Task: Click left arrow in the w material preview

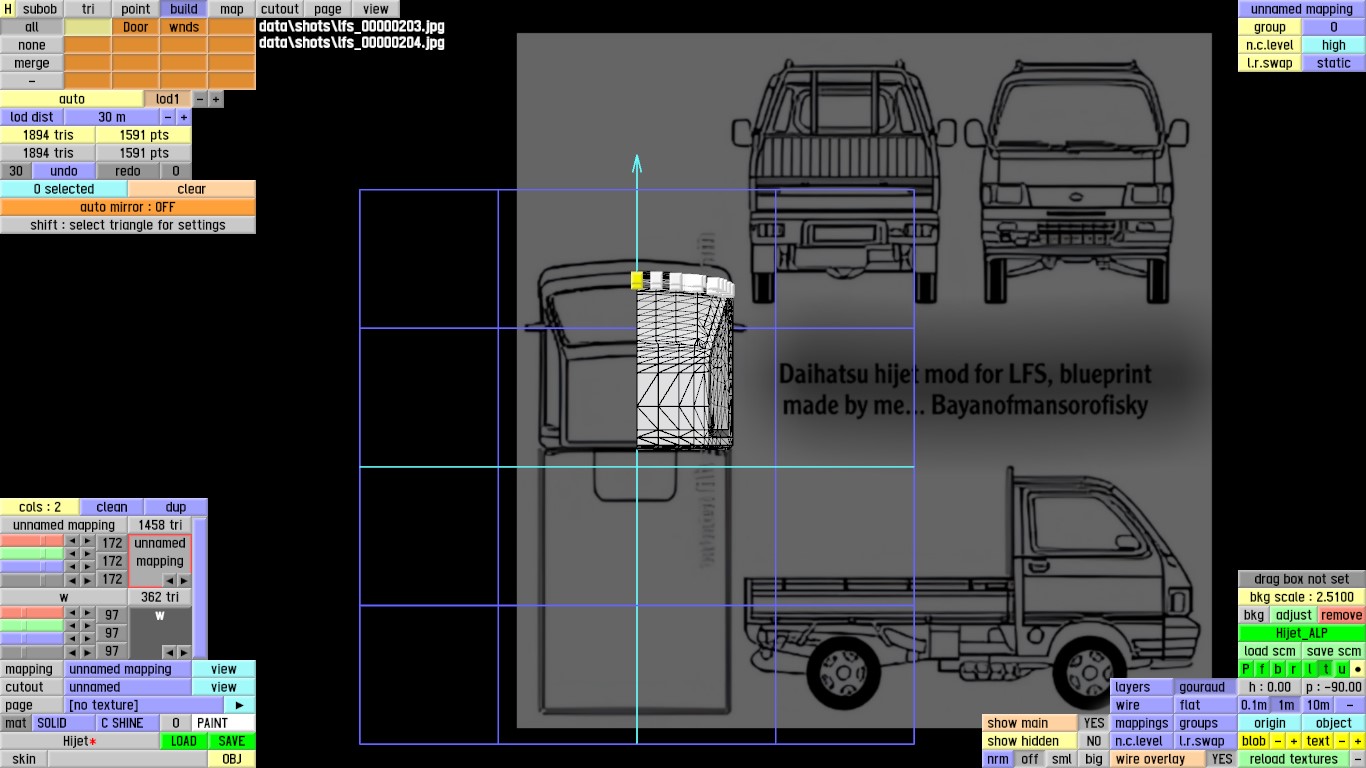Action: click(169, 652)
